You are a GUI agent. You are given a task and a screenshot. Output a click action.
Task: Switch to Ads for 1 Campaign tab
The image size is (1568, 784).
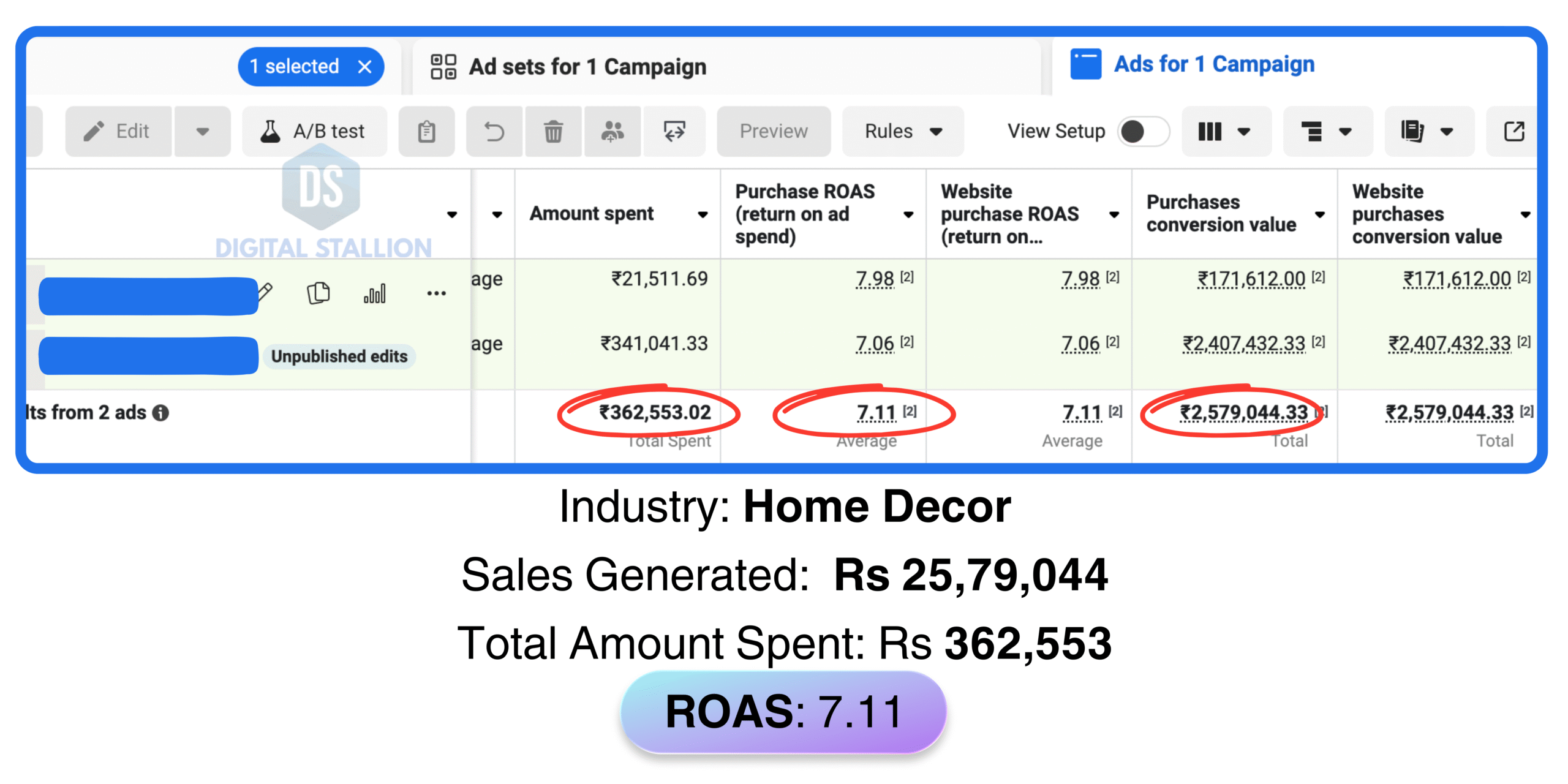1213,64
